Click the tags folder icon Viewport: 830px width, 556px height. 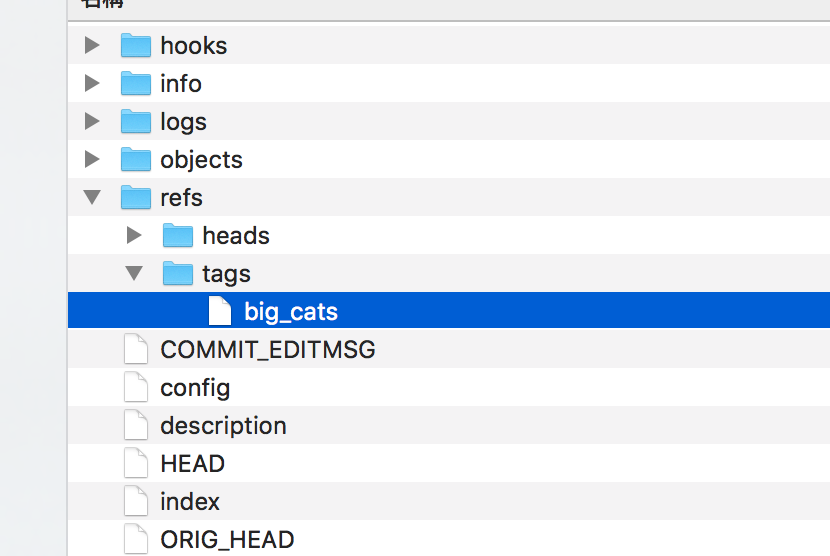point(177,274)
